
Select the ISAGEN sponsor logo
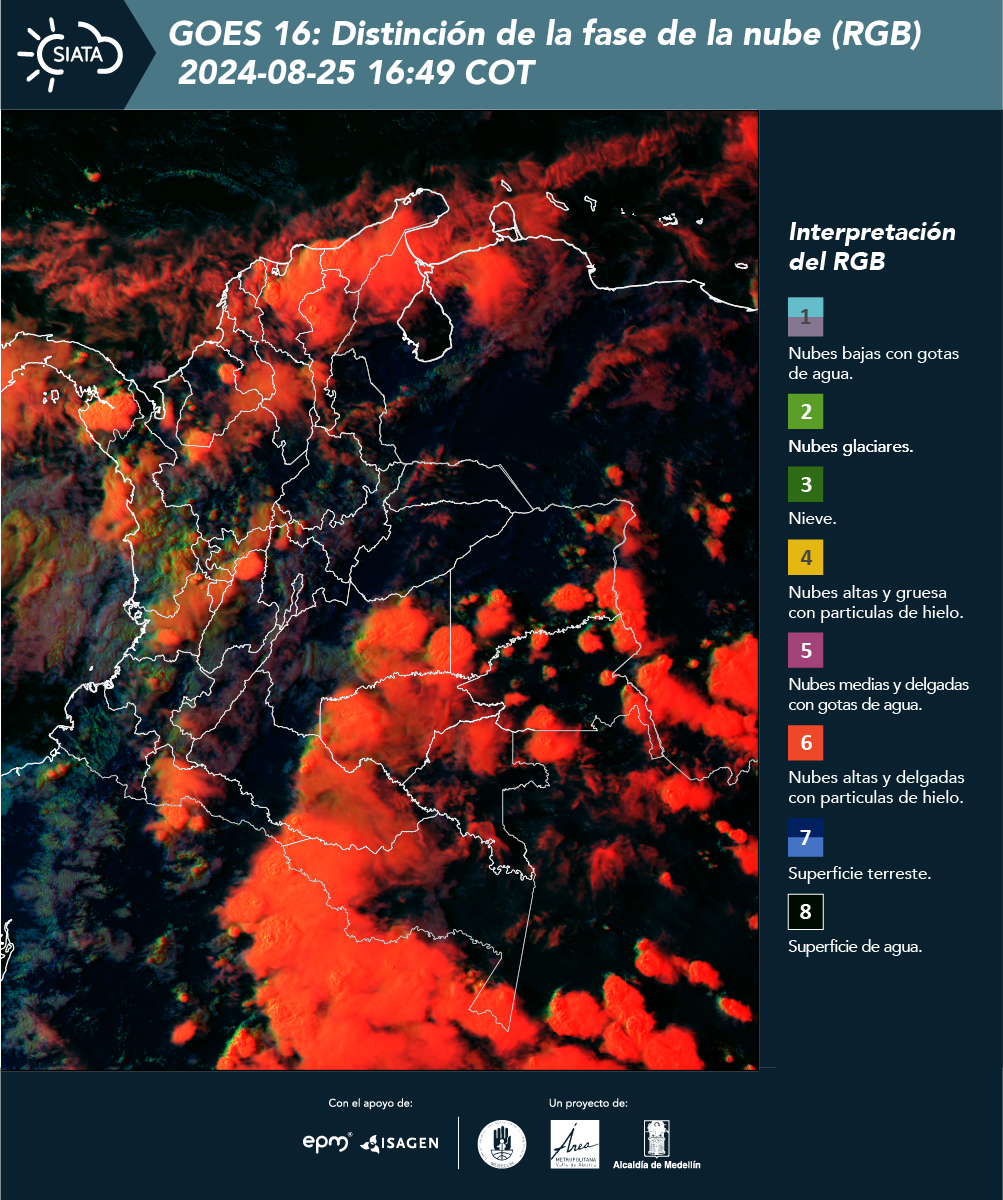399,1142
